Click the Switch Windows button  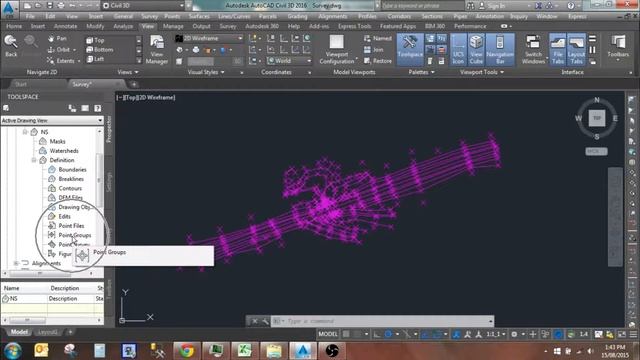[533, 50]
